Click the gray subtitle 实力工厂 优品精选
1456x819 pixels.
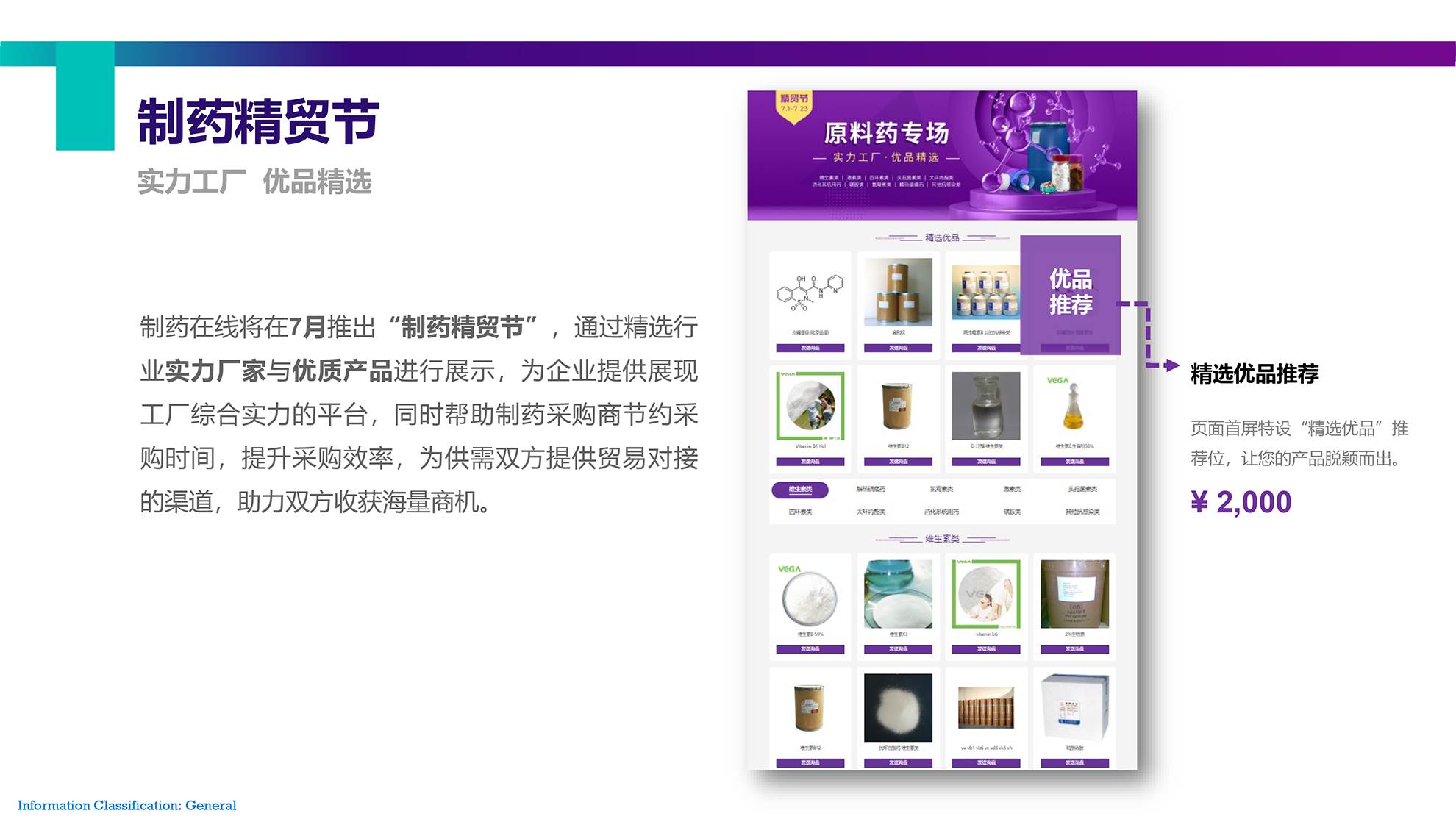[254, 182]
